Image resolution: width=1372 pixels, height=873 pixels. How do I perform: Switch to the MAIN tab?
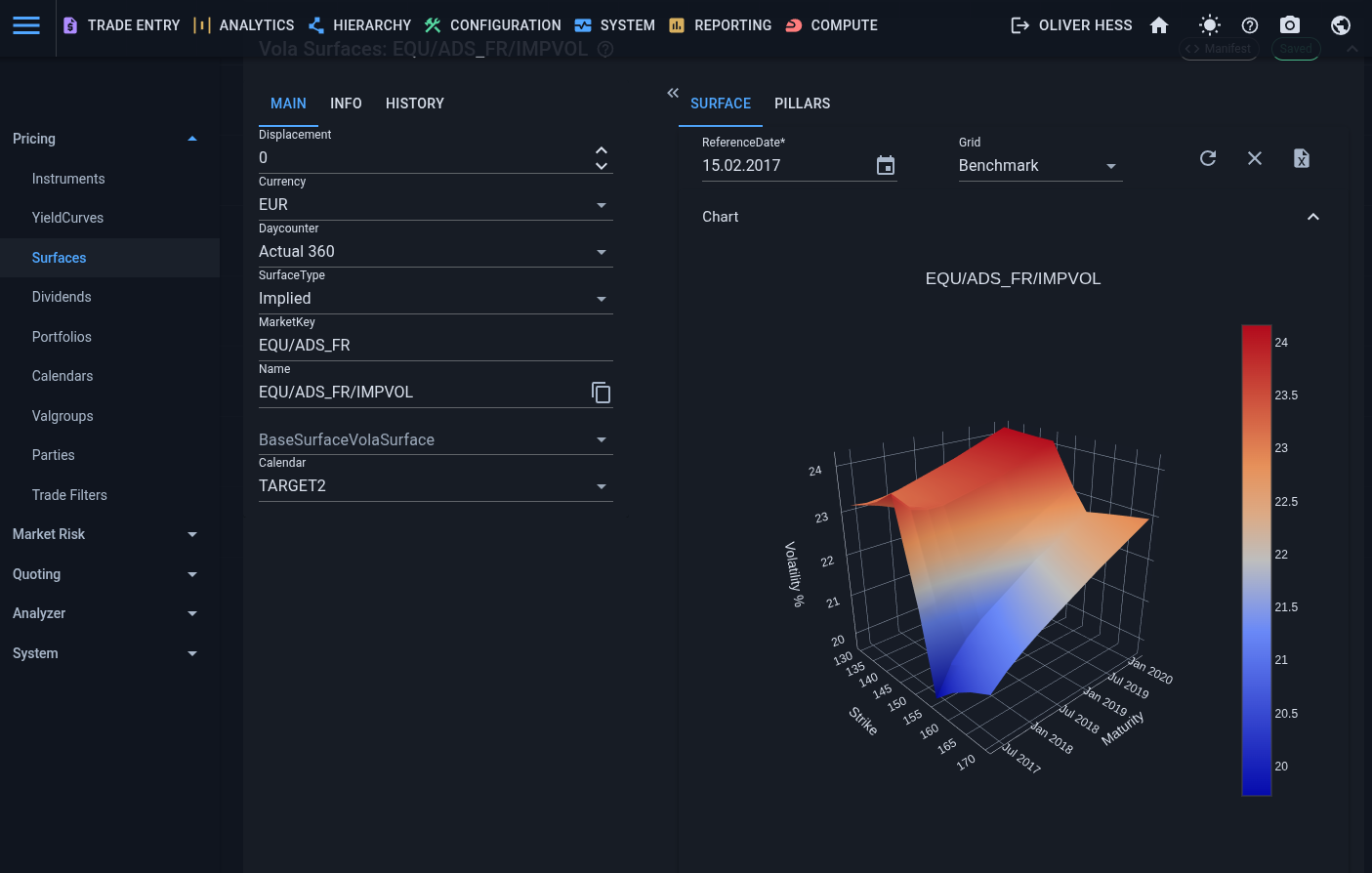288,104
